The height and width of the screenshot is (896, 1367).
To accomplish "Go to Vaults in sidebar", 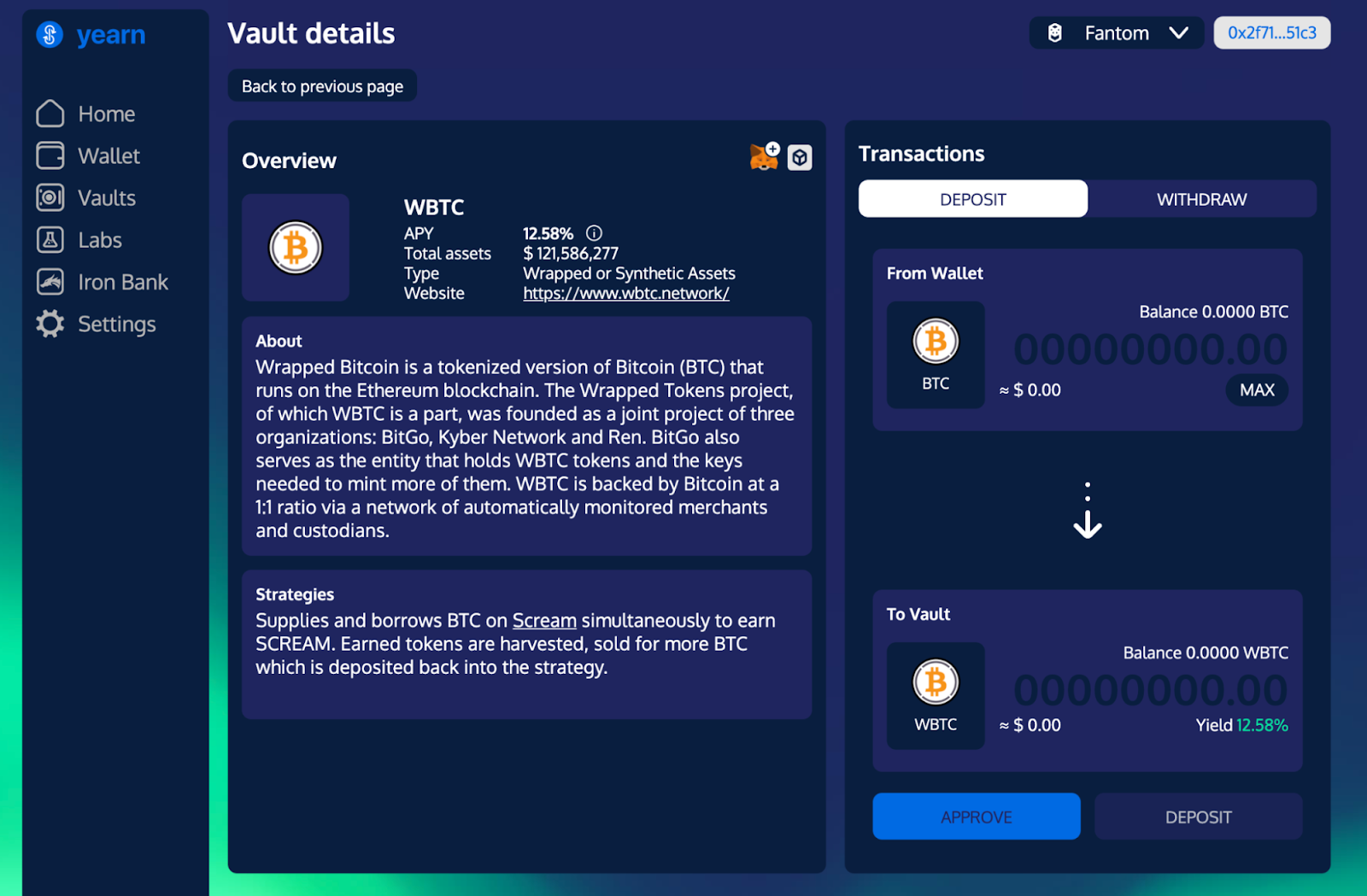I will [x=107, y=197].
